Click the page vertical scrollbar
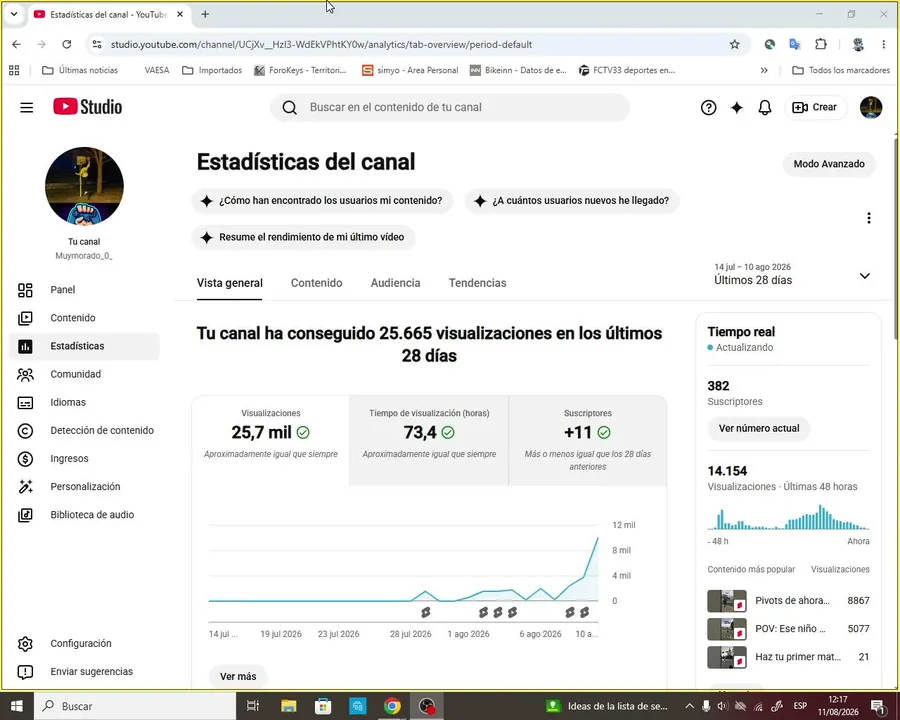 896,241
